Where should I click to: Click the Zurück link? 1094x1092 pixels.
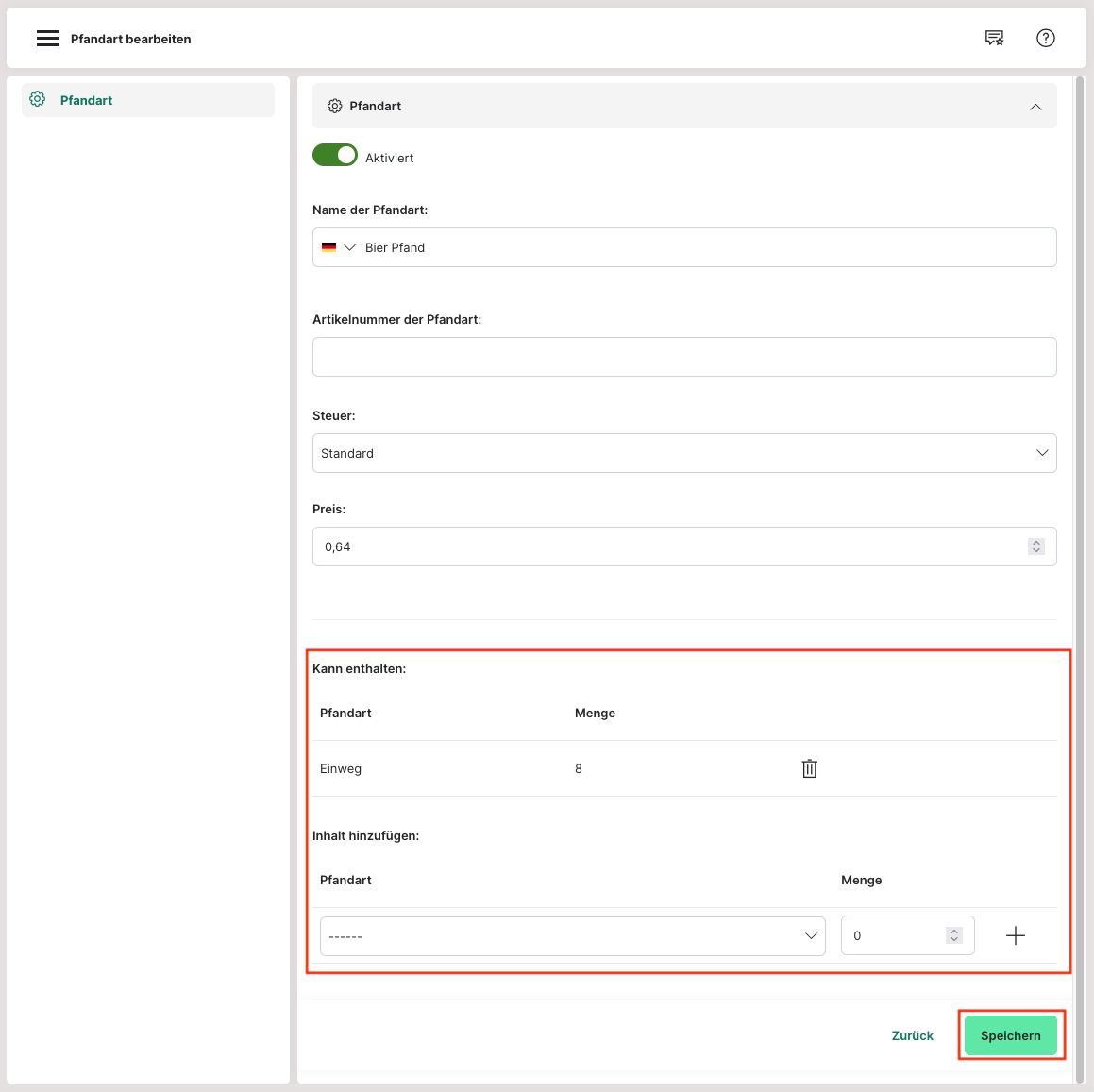click(x=912, y=1035)
